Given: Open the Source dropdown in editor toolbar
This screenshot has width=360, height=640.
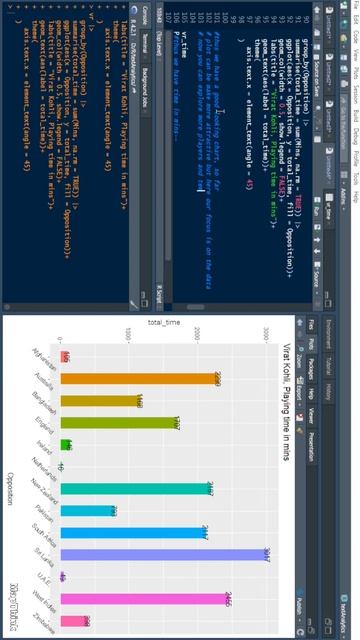Looking at the screenshot, I should tap(316, 278).
